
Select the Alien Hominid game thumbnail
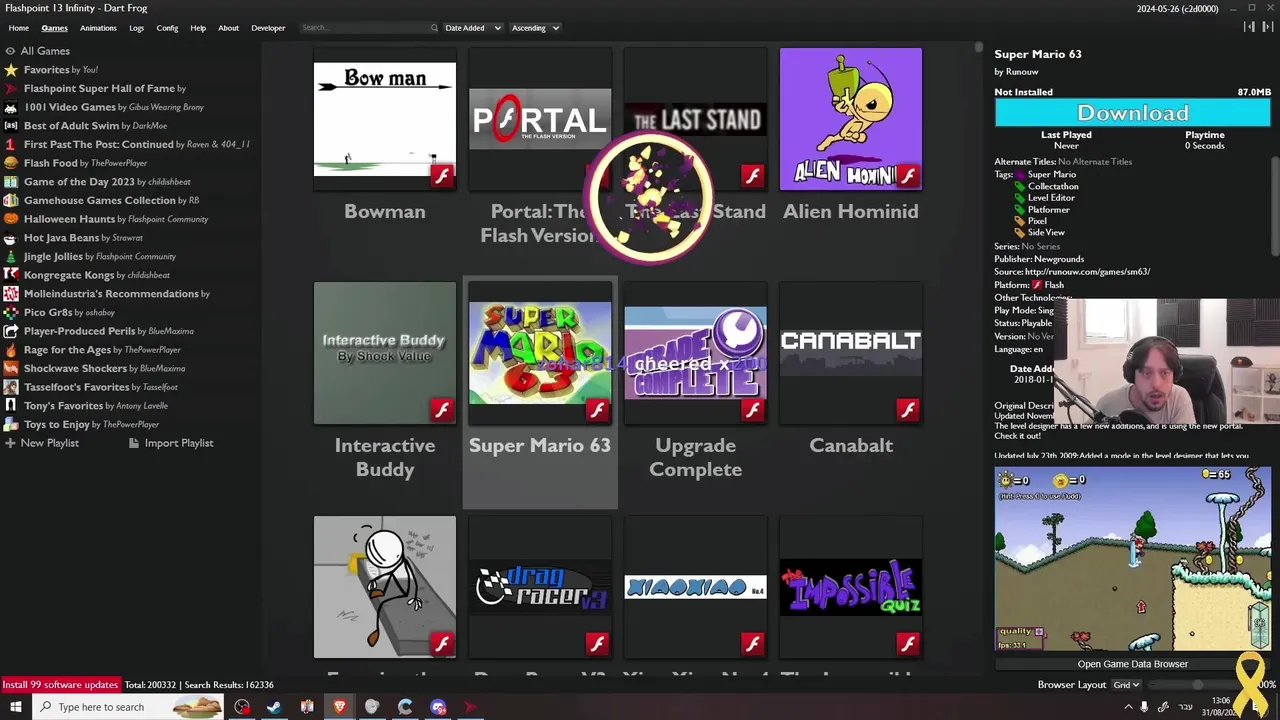[851, 119]
